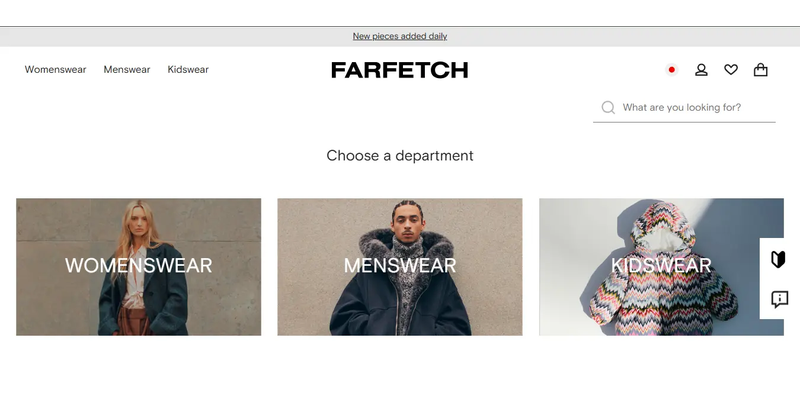Click the magnifying glass search icon
The image size is (800, 400).
click(x=608, y=107)
